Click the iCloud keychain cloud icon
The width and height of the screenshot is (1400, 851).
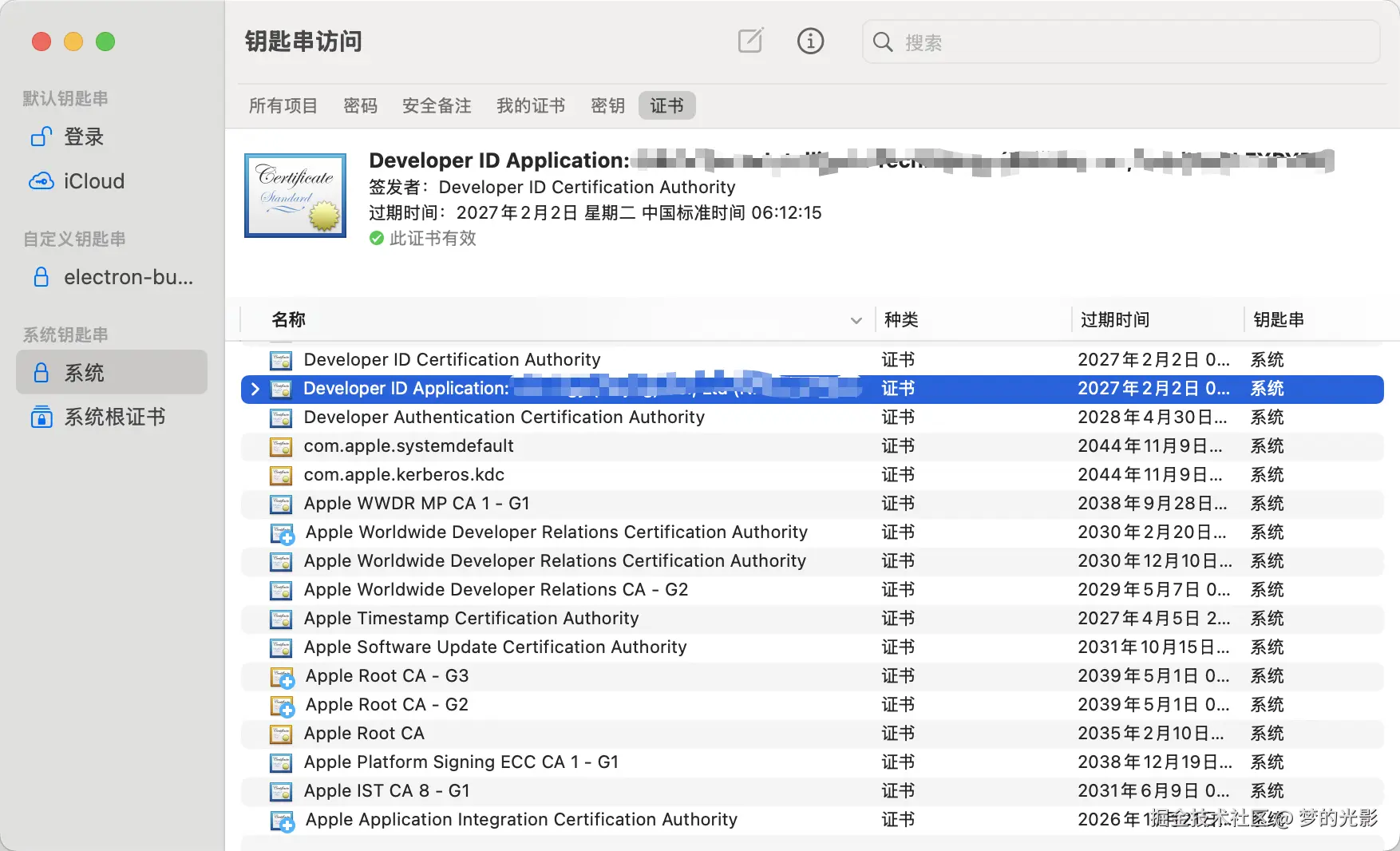[x=42, y=181]
